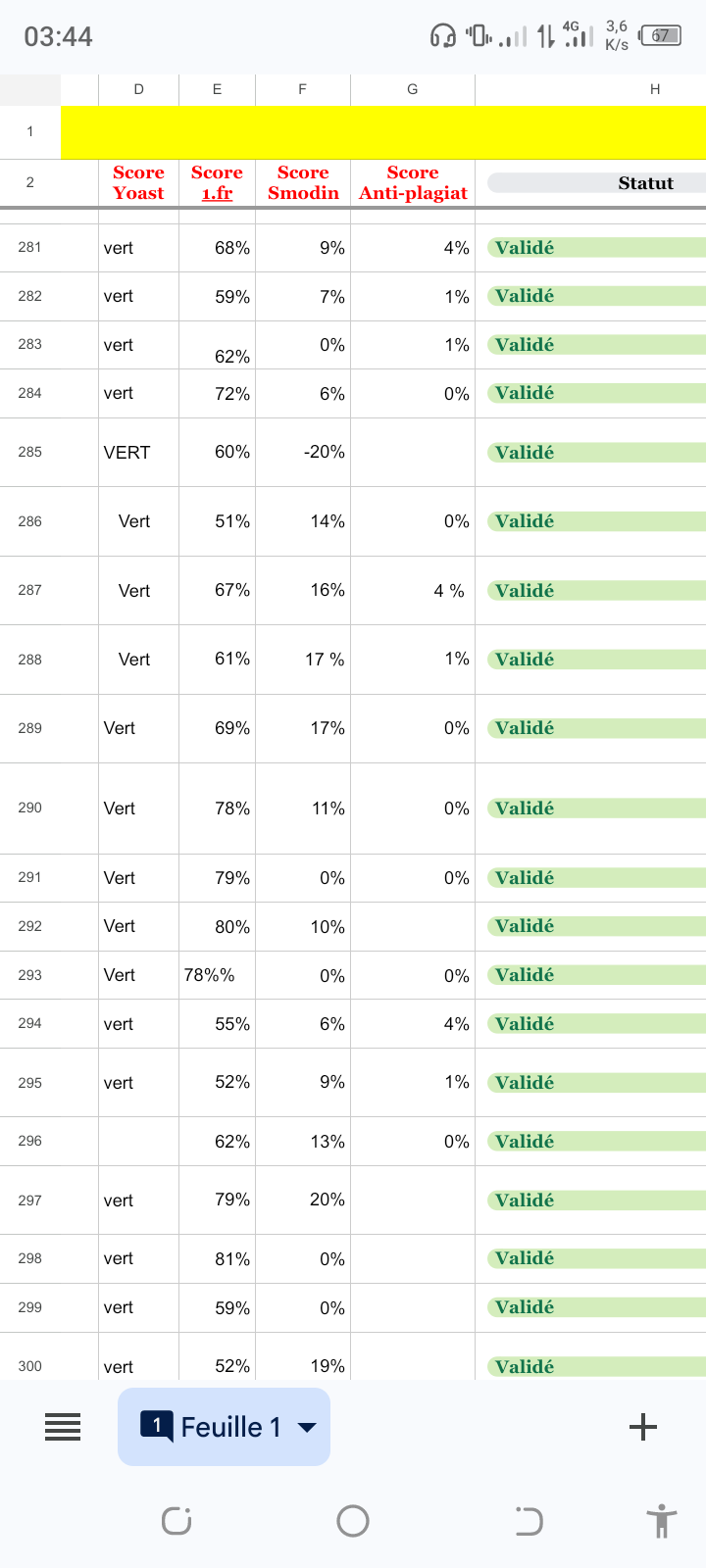Open the Validé status dropdown in row 281
706x1568 pixels.
[596, 248]
